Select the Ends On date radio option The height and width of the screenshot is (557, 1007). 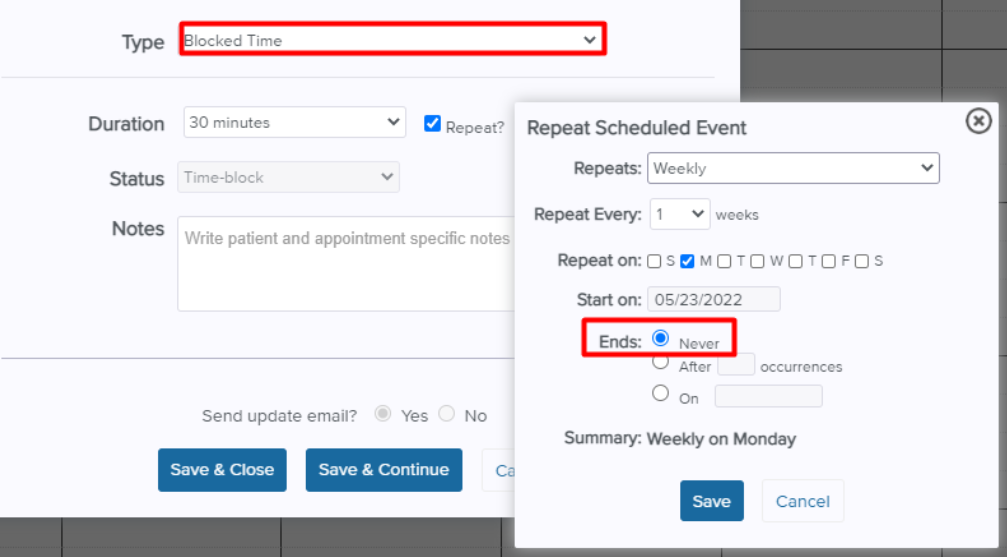click(x=660, y=393)
